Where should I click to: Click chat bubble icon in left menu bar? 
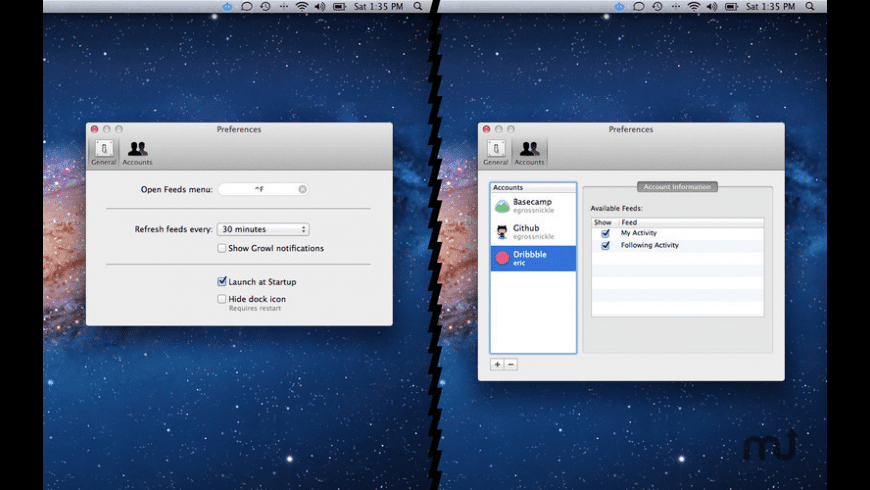[x=246, y=7]
